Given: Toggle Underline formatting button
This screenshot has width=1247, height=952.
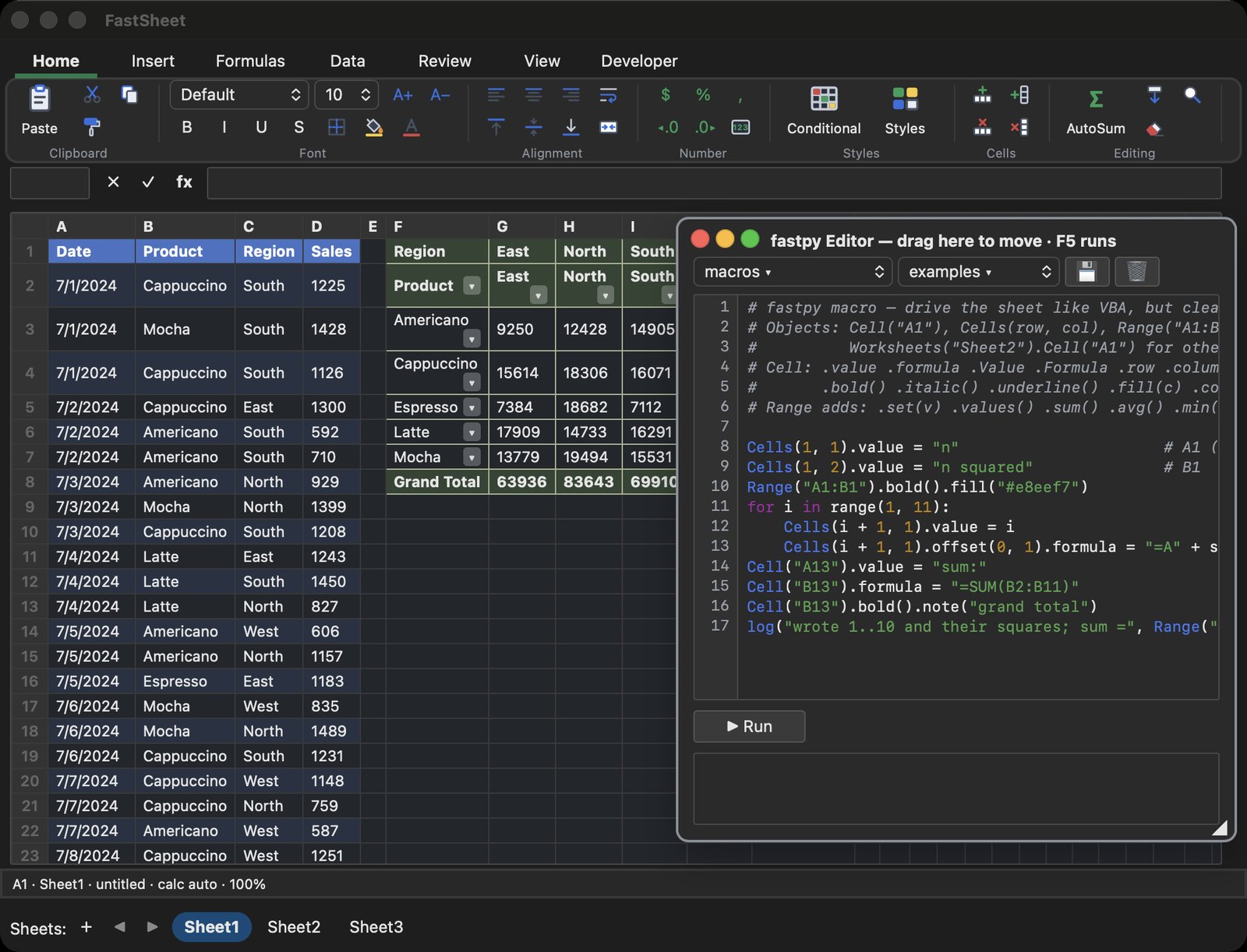Looking at the screenshot, I should [x=262, y=127].
